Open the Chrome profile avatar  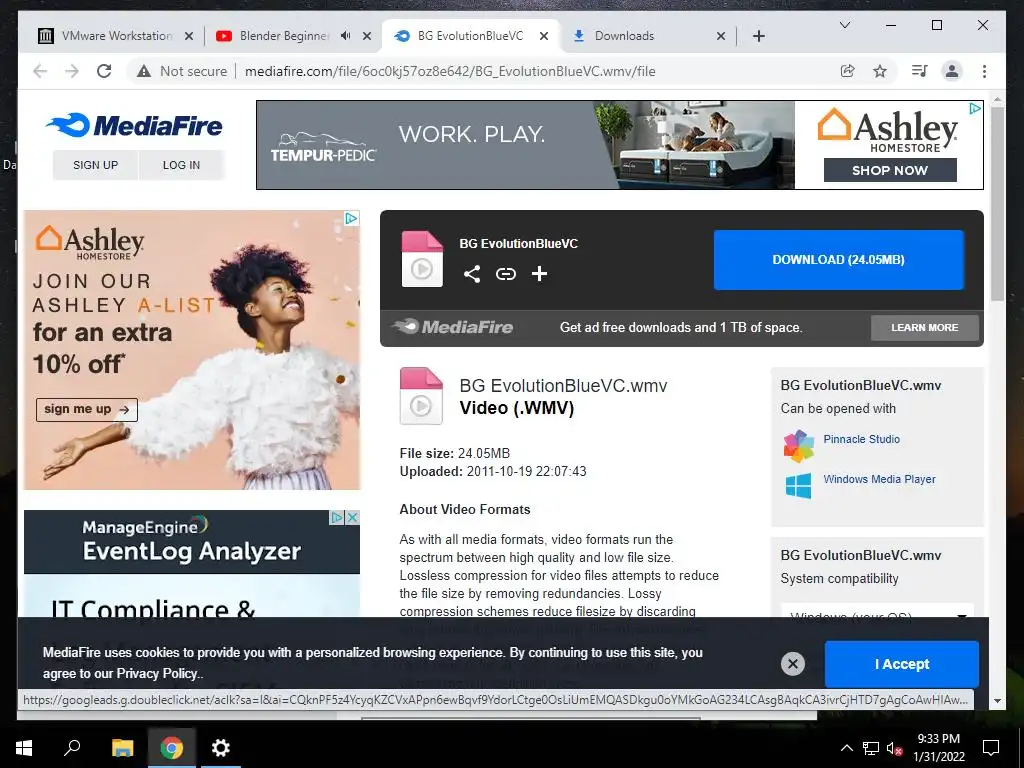(952, 71)
